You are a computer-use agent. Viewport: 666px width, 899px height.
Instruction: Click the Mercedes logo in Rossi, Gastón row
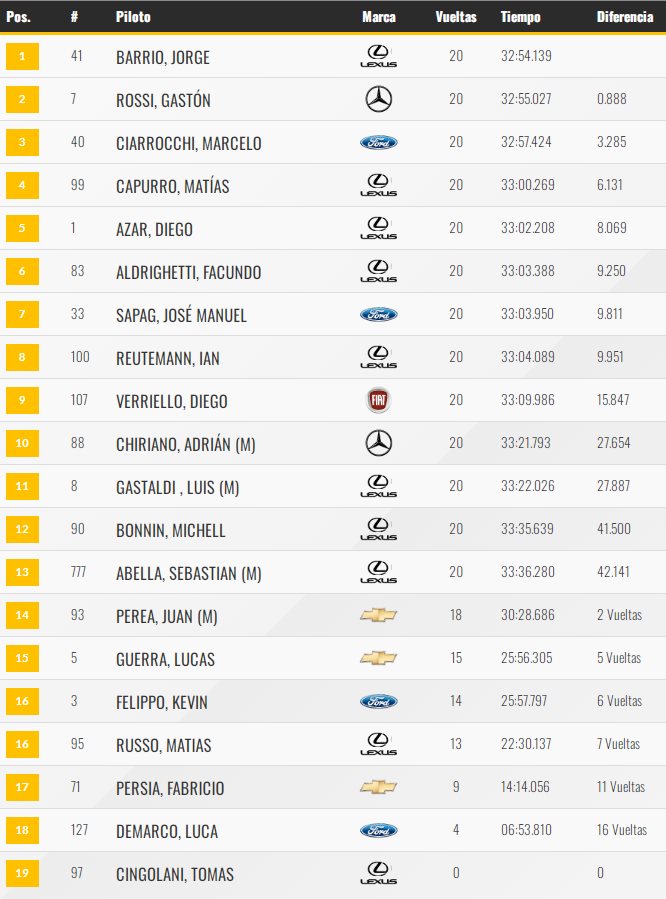(x=378, y=99)
